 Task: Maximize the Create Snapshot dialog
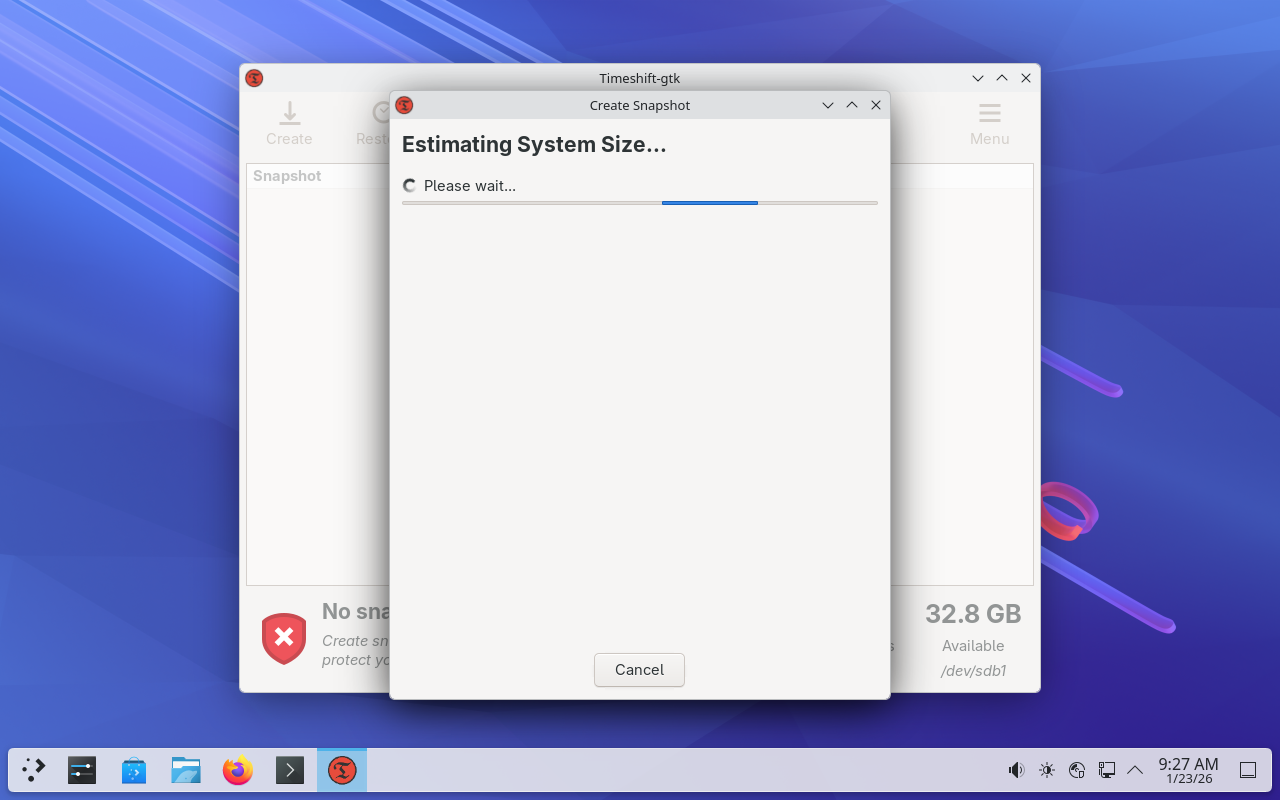pyautogui.click(x=852, y=105)
